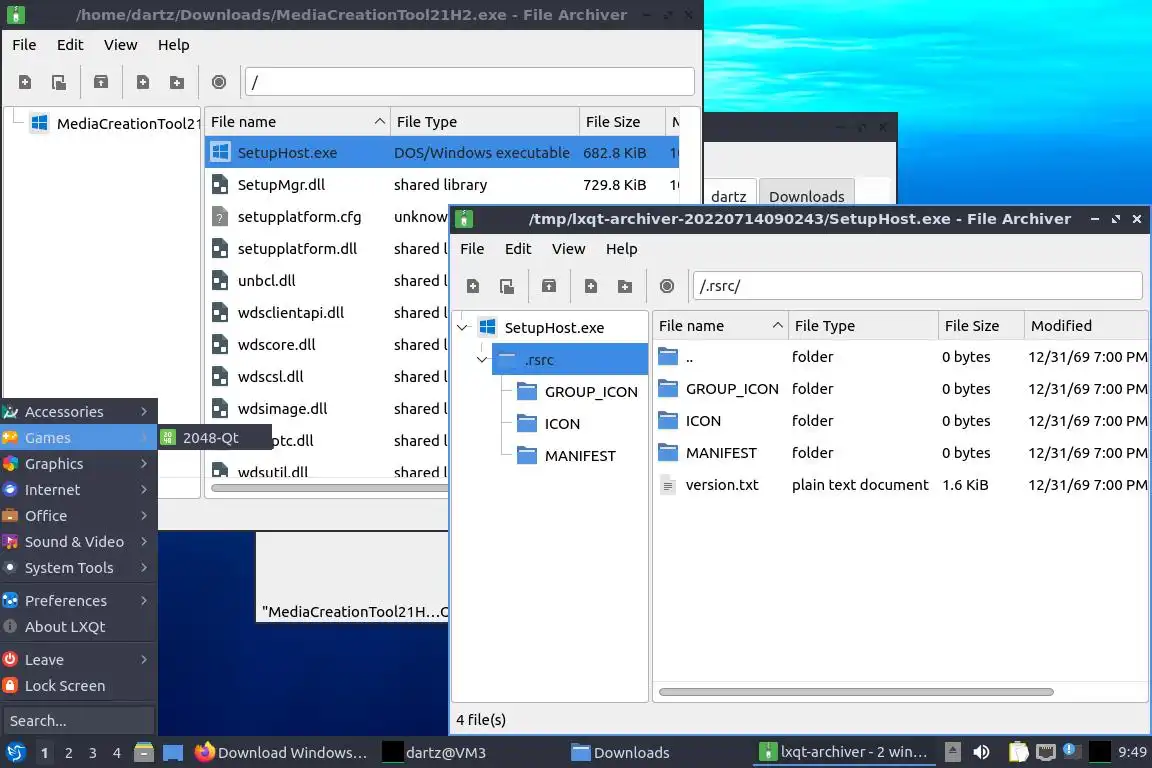The width and height of the screenshot is (1152, 768).
Task: Select SetupMgr.dll row in MediaCreationTool list
Action: click(x=442, y=185)
